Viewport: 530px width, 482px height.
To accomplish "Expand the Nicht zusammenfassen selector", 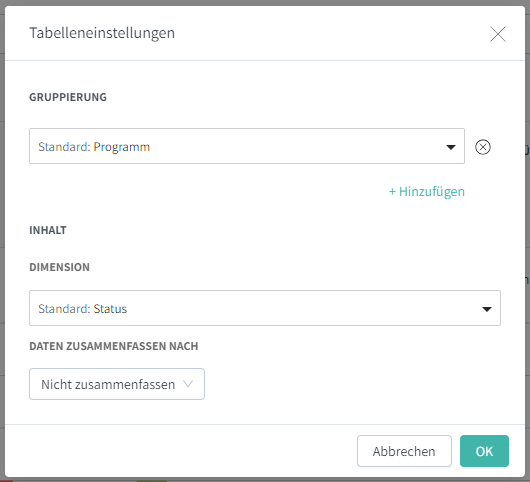I will [x=117, y=384].
